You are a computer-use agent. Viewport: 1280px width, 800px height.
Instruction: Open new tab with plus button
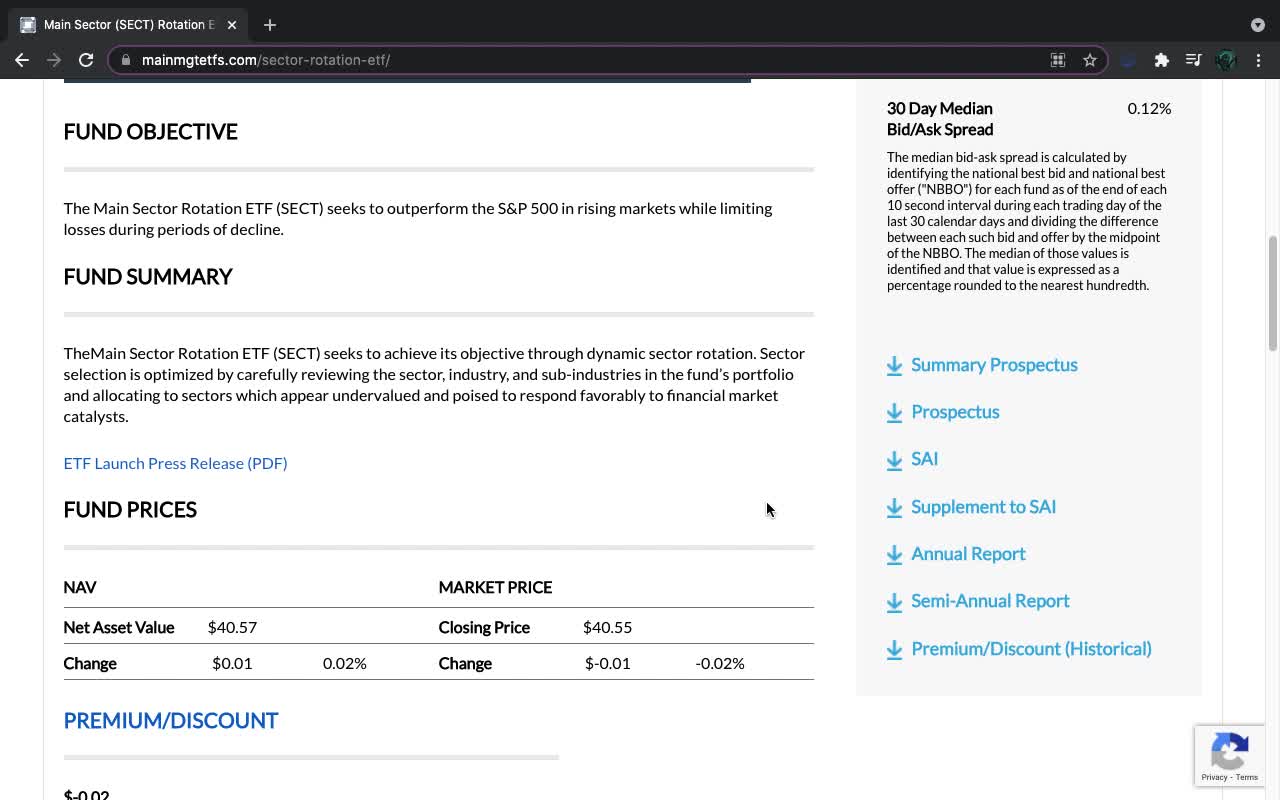point(270,24)
